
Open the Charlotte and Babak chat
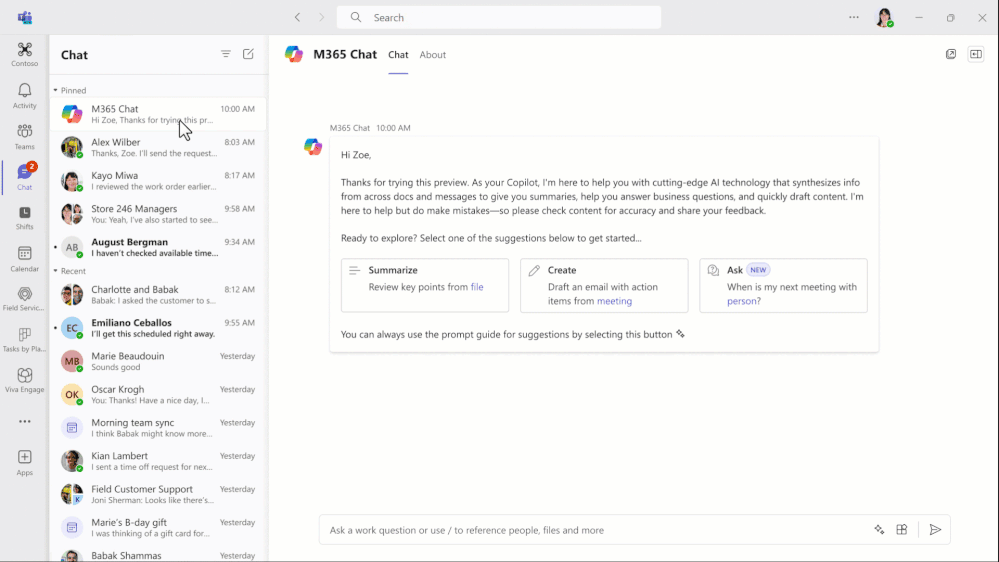[x=158, y=294]
